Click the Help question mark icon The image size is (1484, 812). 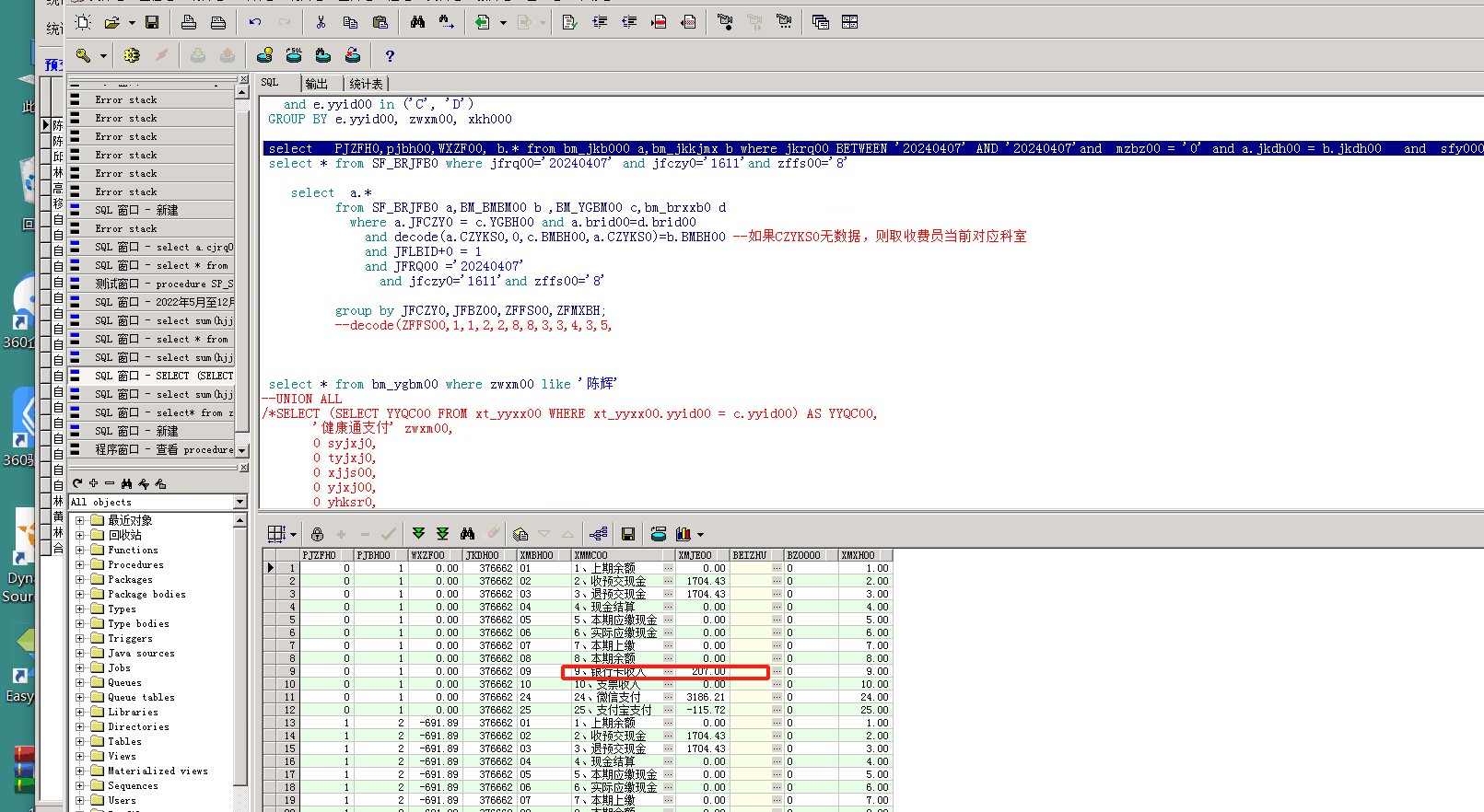point(390,56)
